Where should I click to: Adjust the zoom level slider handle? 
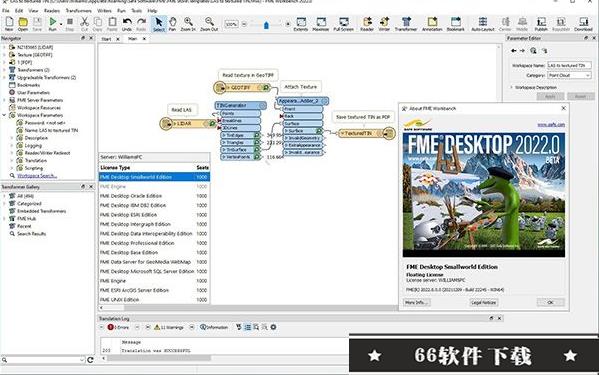[266, 25]
